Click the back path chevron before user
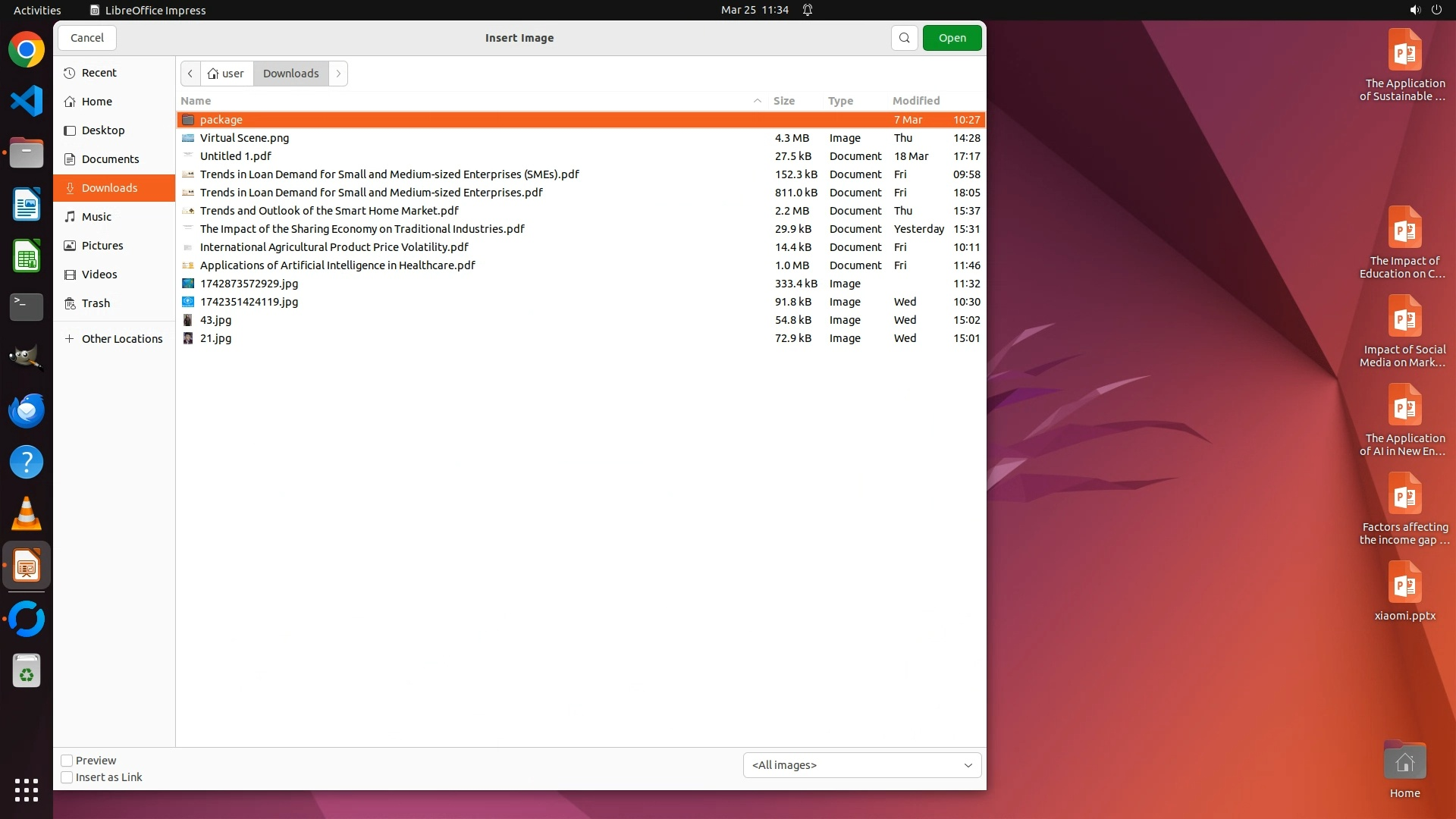The image size is (1456, 819). [x=190, y=74]
